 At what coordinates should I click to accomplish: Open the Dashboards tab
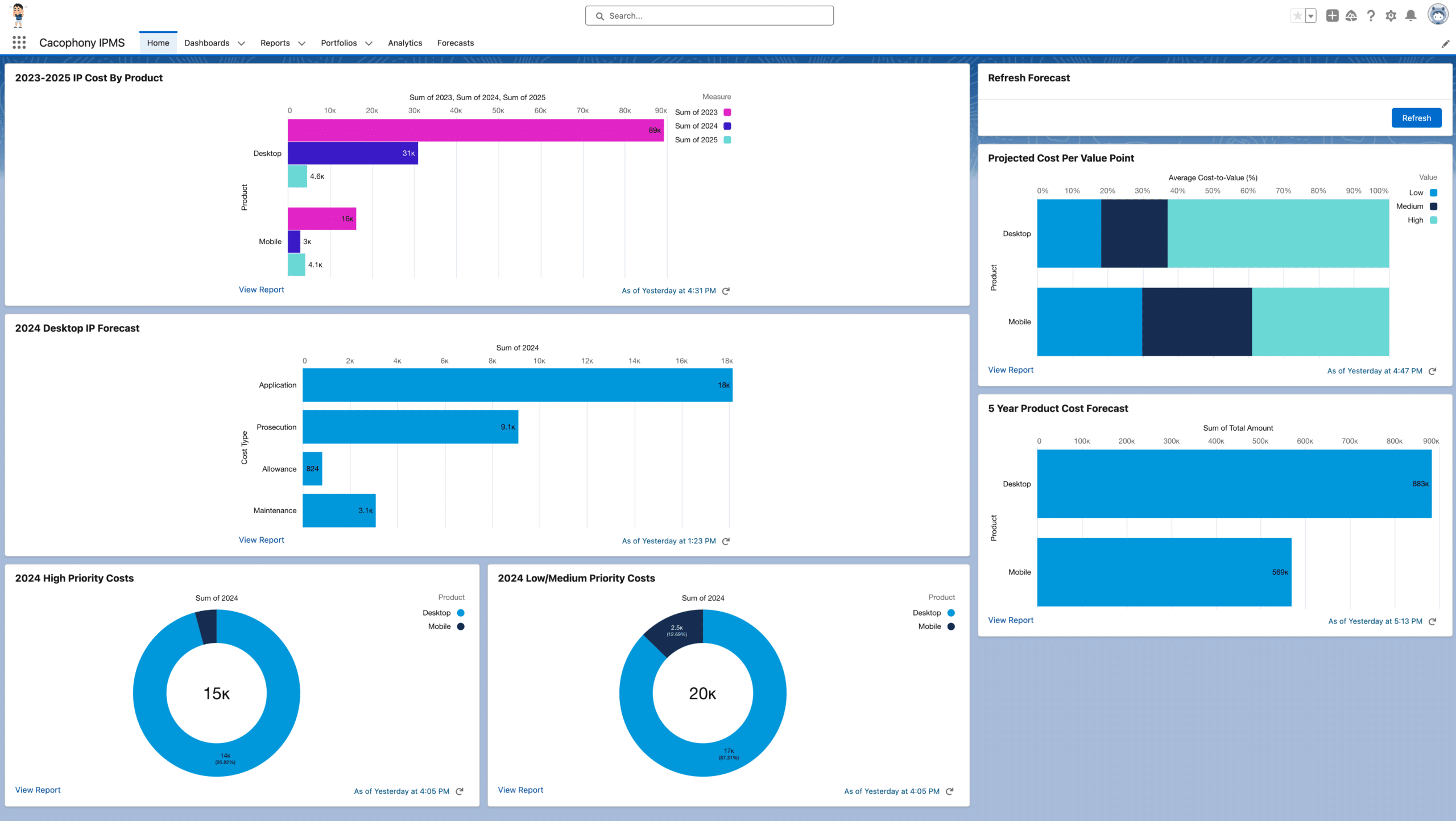(x=206, y=43)
